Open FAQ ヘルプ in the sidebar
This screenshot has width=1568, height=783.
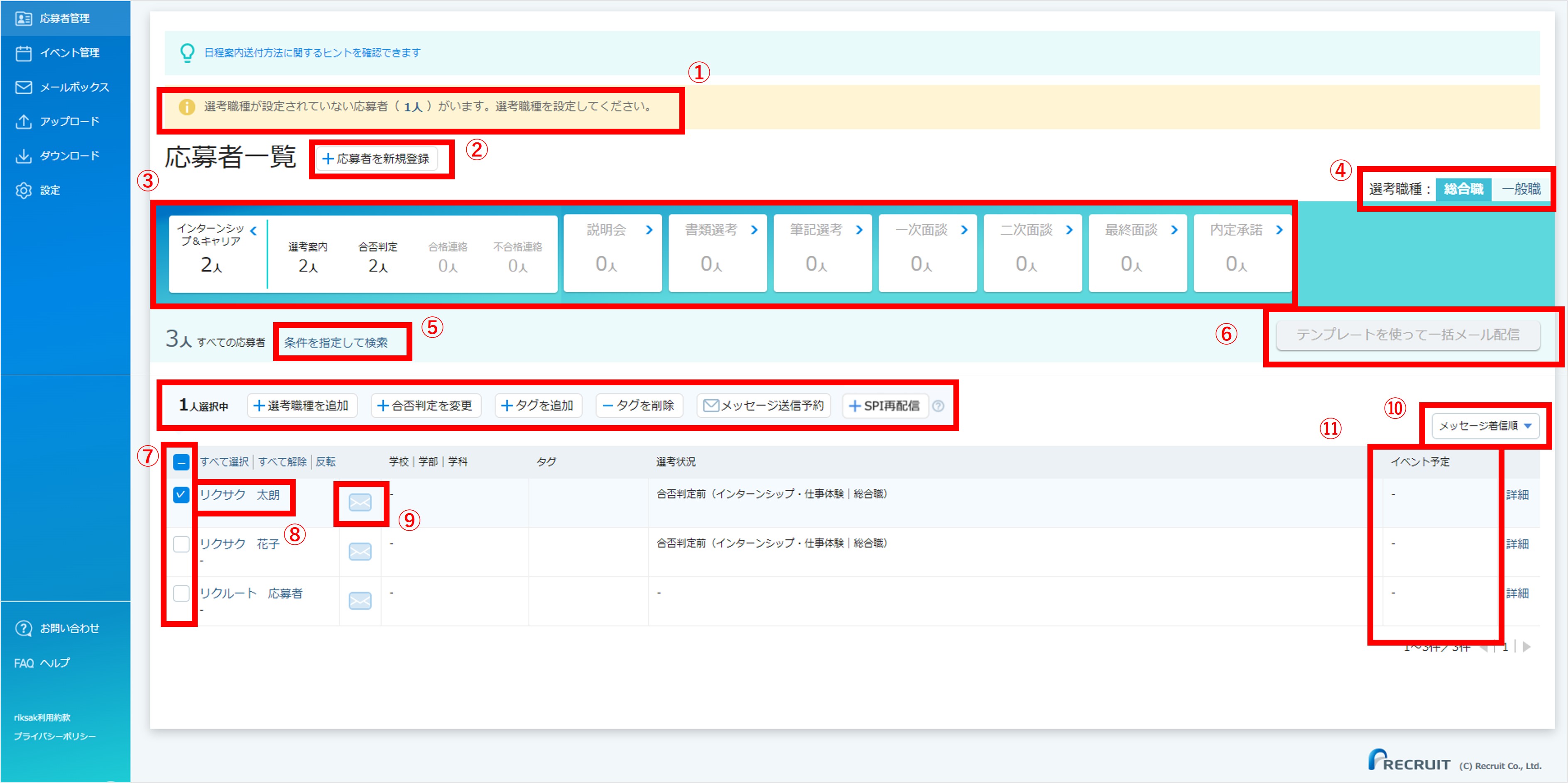click(42, 664)
